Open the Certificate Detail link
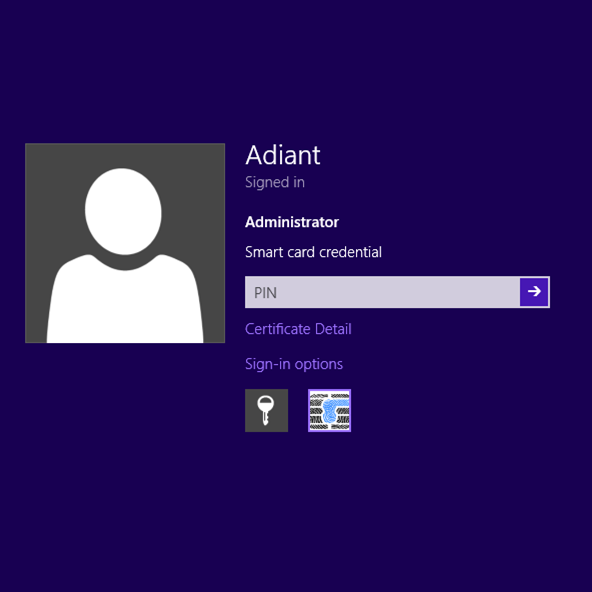Screen dimensions: 592x592 pyautogui.click(x=298, y=329)
